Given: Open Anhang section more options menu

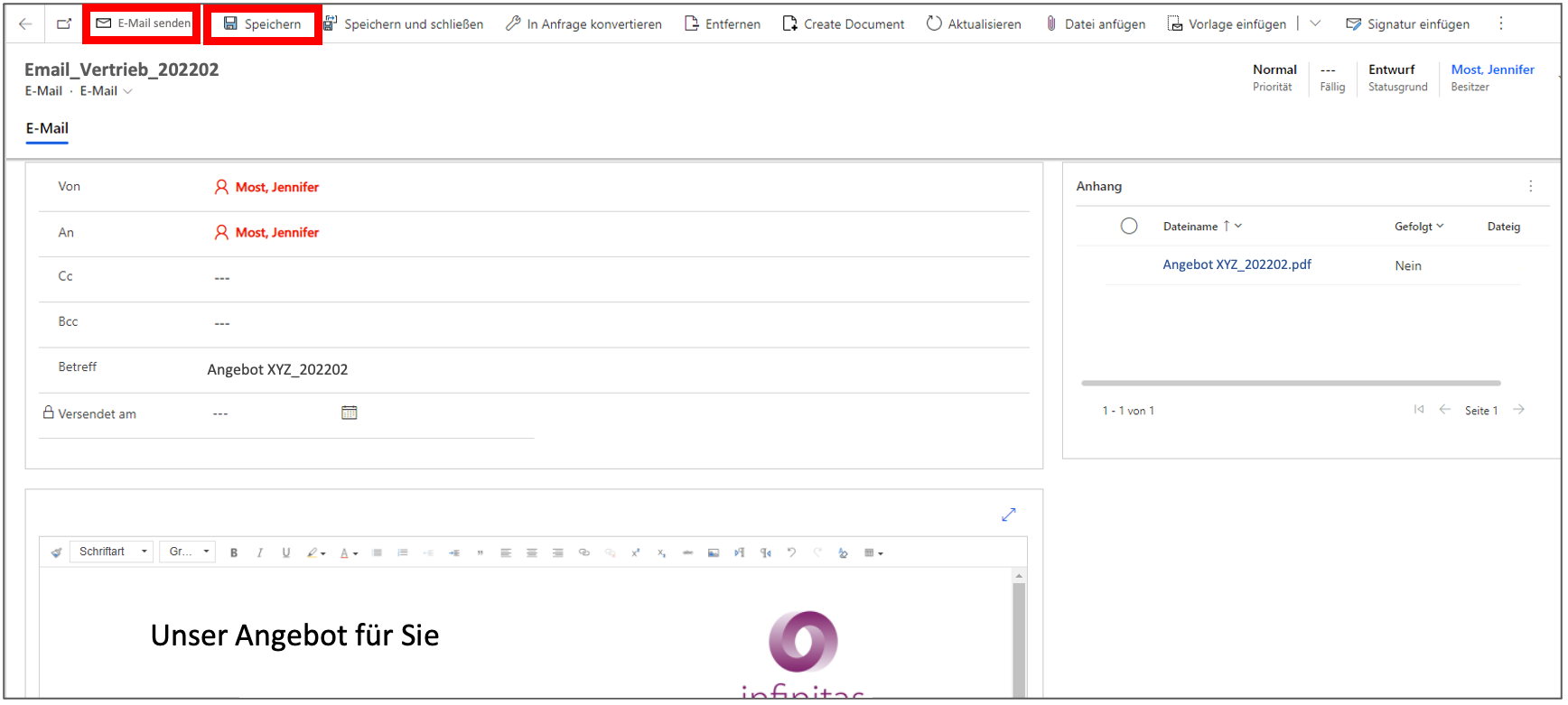Looking at the screenshot, I should (x=1530, y=186).
